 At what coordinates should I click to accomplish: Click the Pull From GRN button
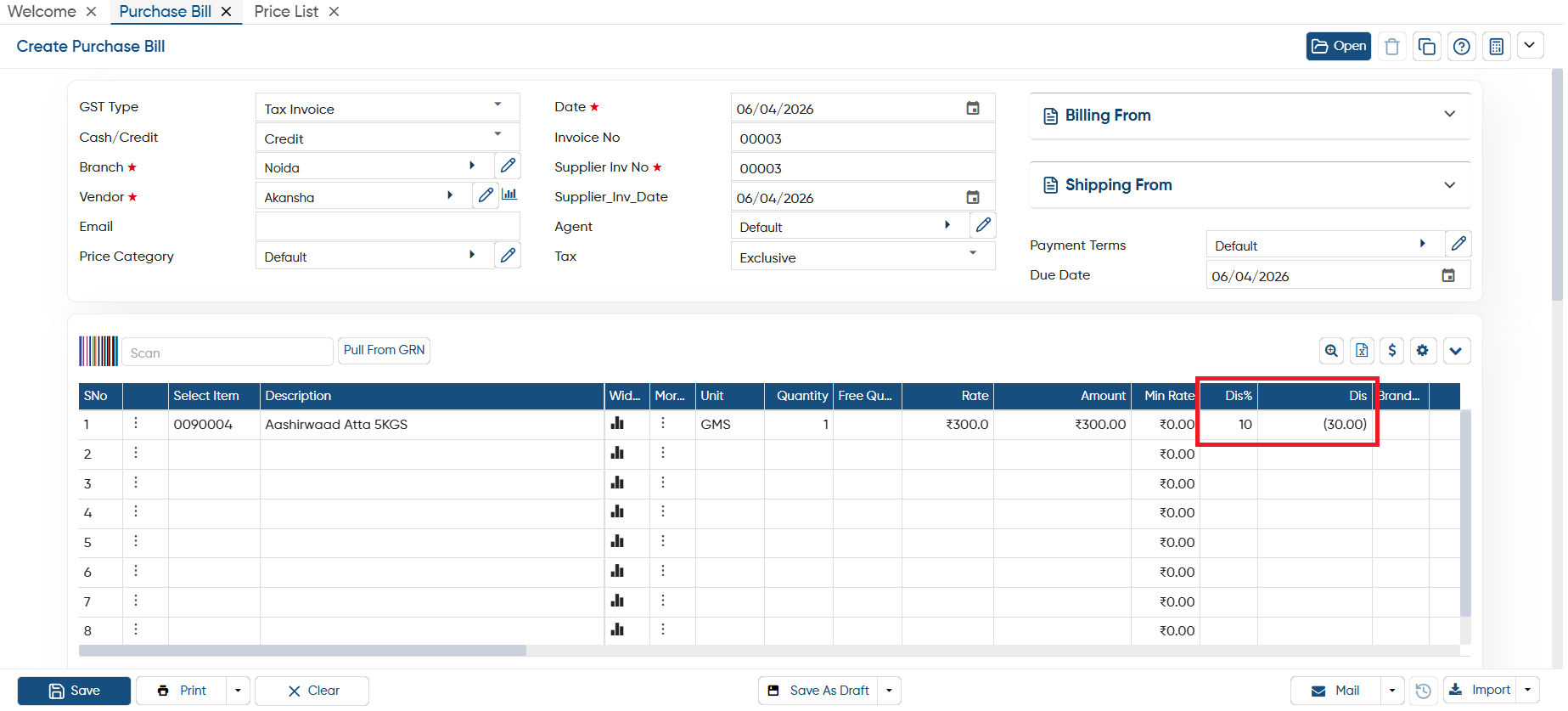pyautogui.click(x=384, y=350)
